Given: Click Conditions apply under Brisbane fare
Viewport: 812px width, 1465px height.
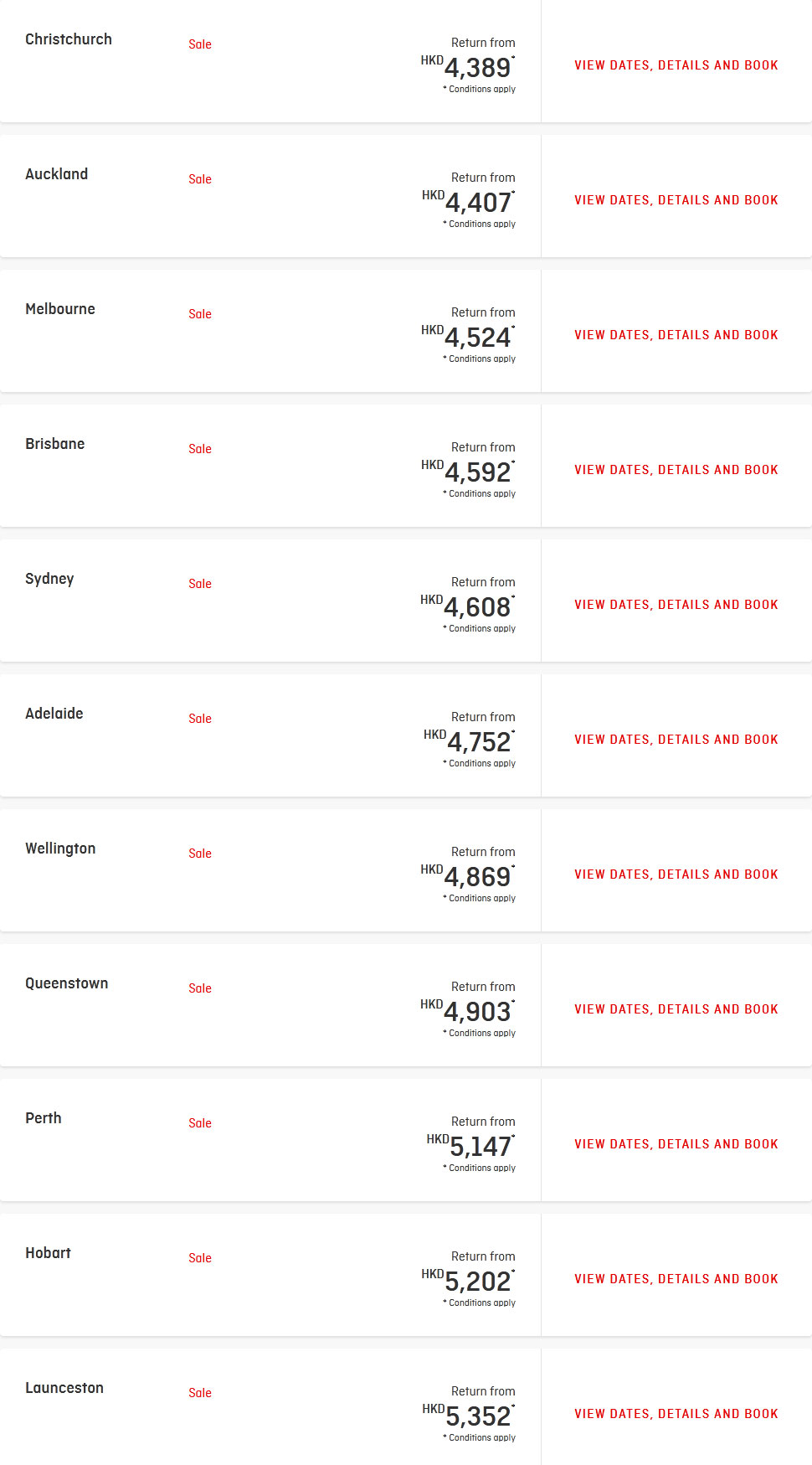Looking at the screenshot, I should coord(479,493).
